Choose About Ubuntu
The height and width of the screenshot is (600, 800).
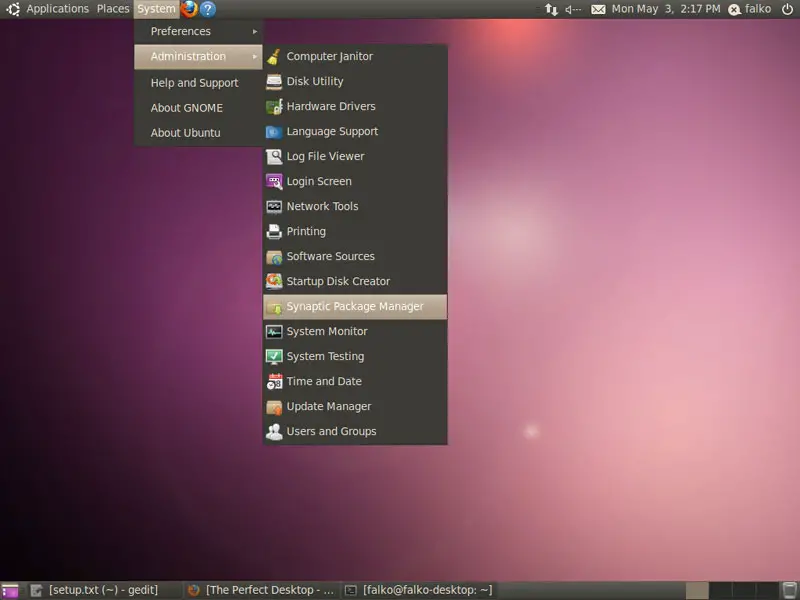[198, 133]
